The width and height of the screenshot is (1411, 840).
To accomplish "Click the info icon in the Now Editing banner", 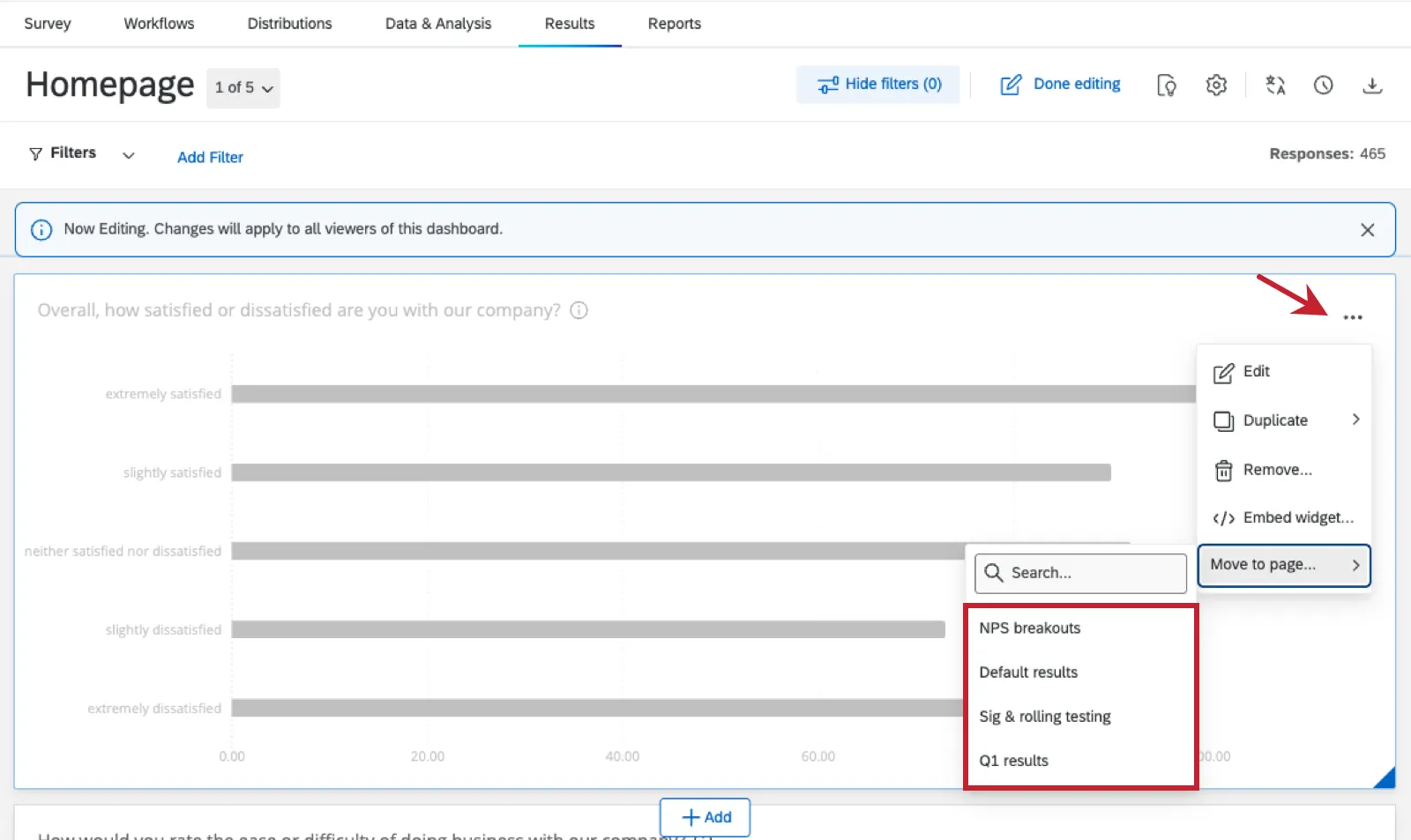I will click(x=41, y=230).
